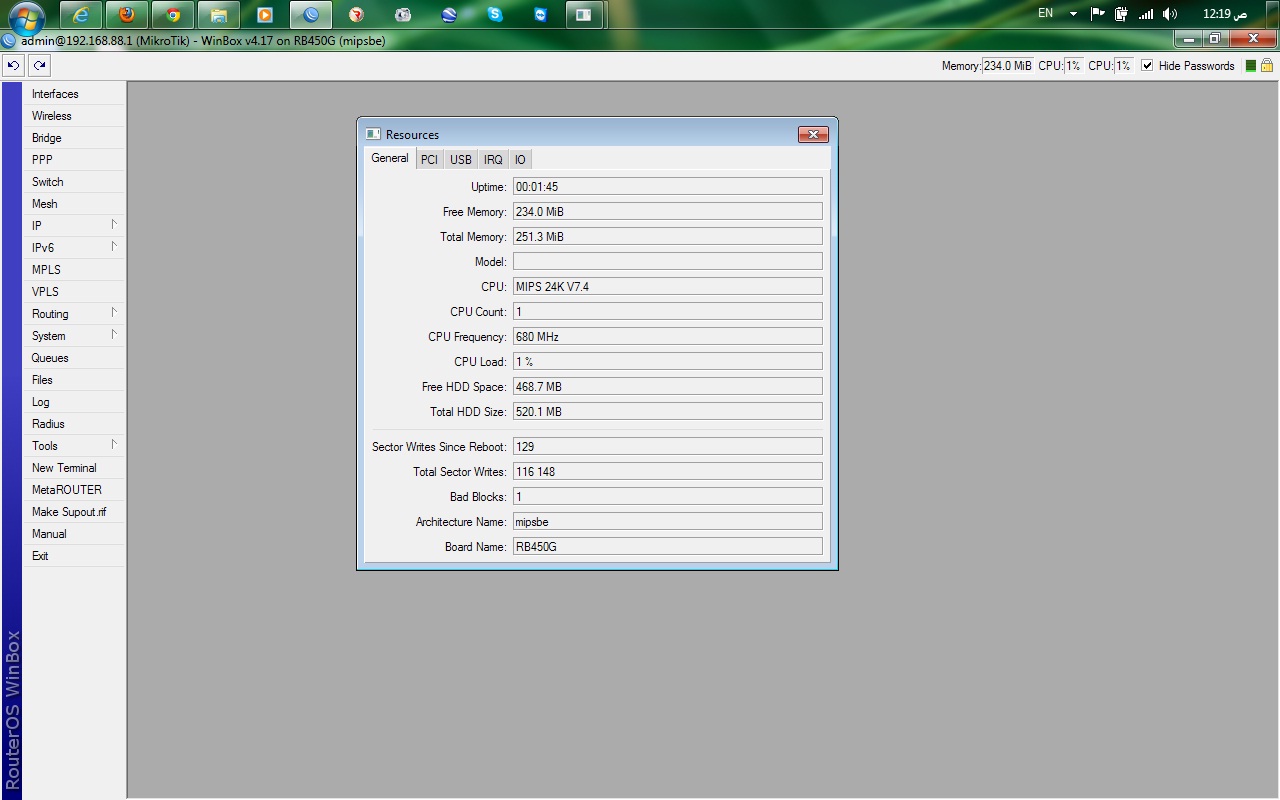Click the Architecture Name field mipsbe
The height and width of the screenshot is (800, 1280).
pyautogui.click(x=668, y=521)
